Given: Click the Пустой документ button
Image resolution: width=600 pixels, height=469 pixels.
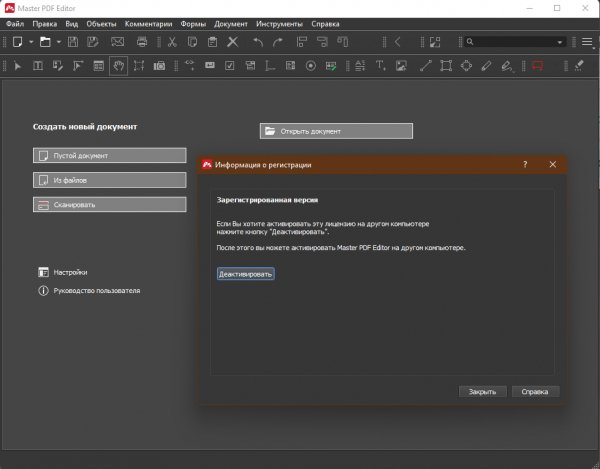Looking at the screenshot, I should point(110,156).
